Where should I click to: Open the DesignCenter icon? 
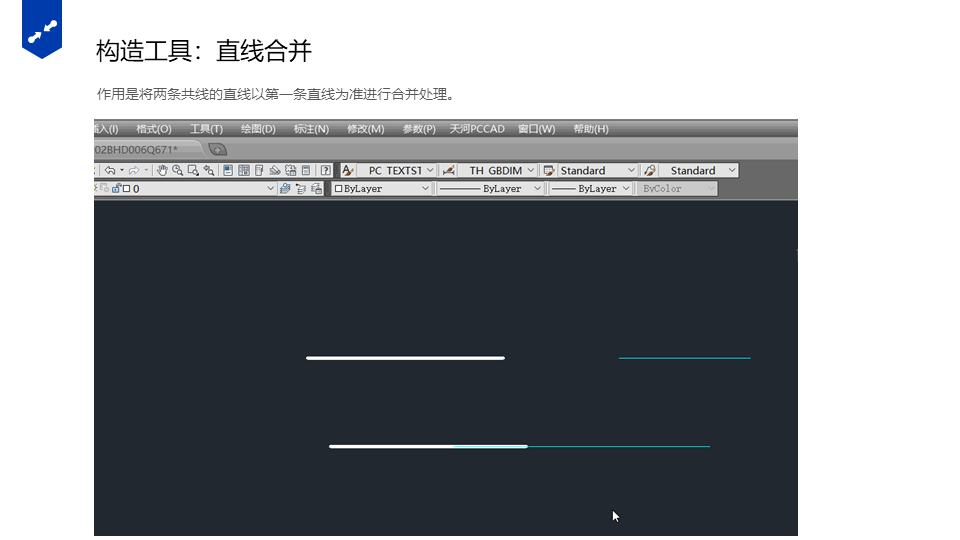pyautogui.click(x=244, y=170)
